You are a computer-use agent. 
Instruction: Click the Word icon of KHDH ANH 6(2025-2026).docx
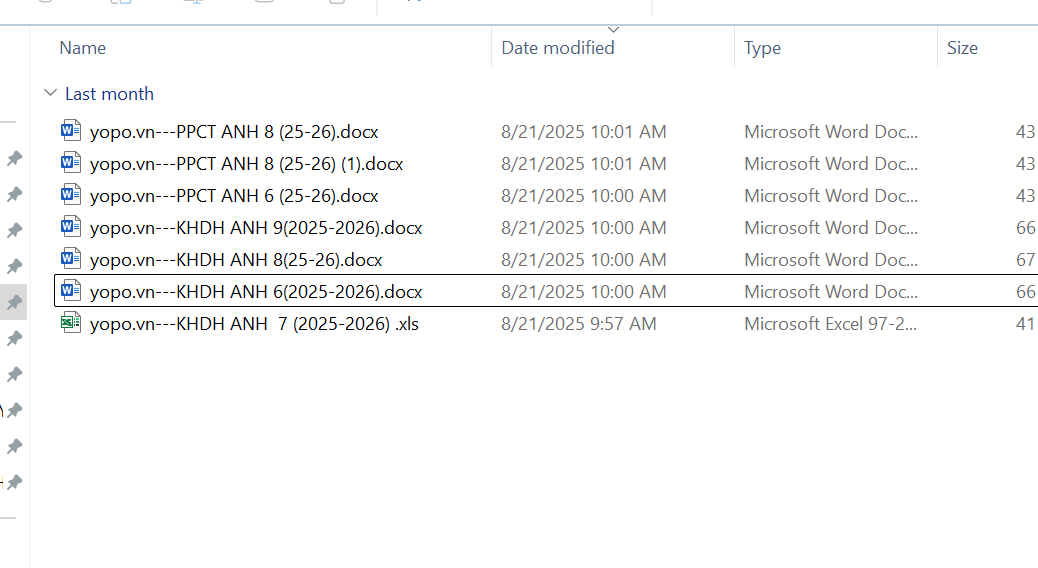coord(71,291)
